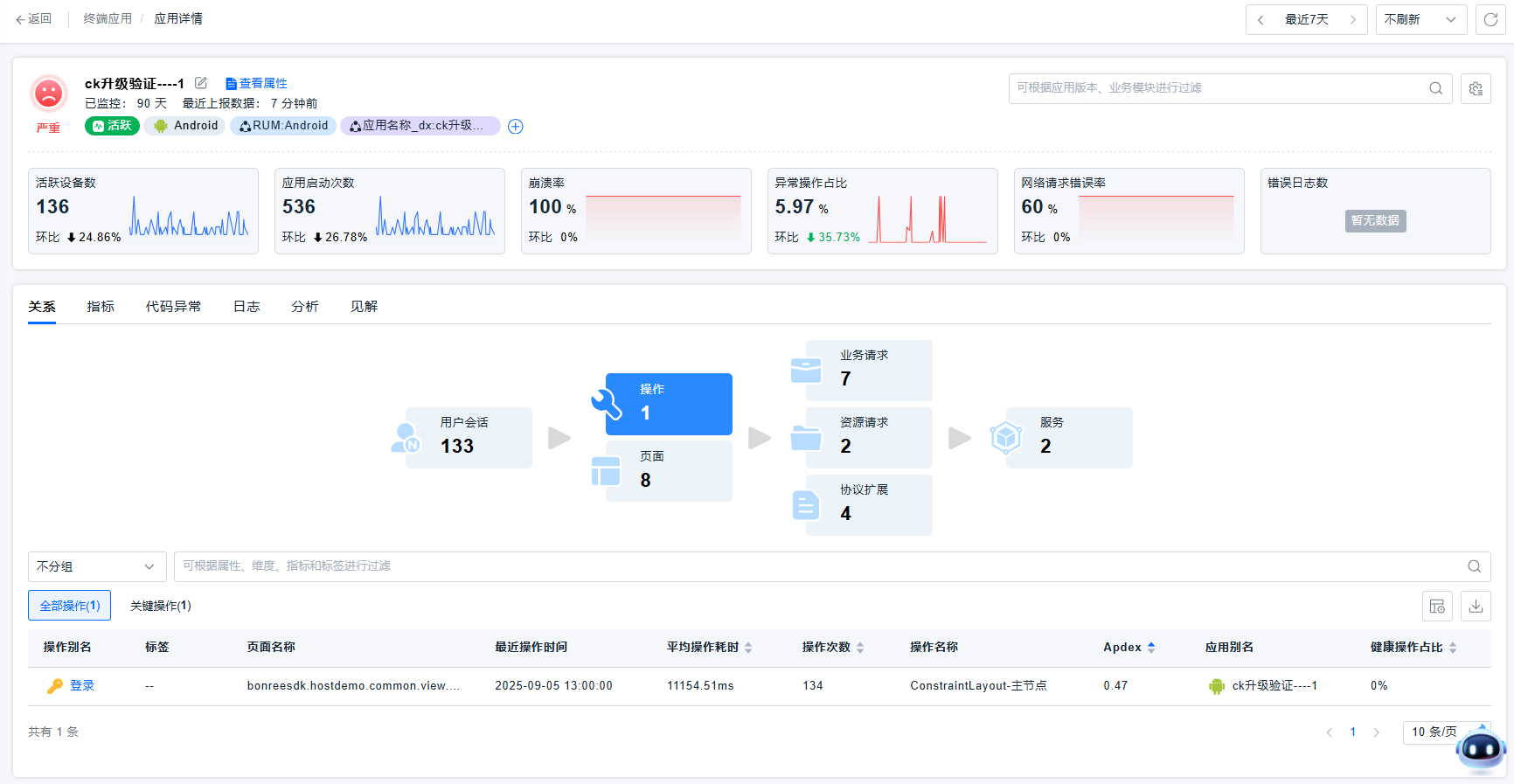The width and height of the screenshot is (1514, 784).
Task: Click the edit pencil icon beside app name
Action: [201, 83]
